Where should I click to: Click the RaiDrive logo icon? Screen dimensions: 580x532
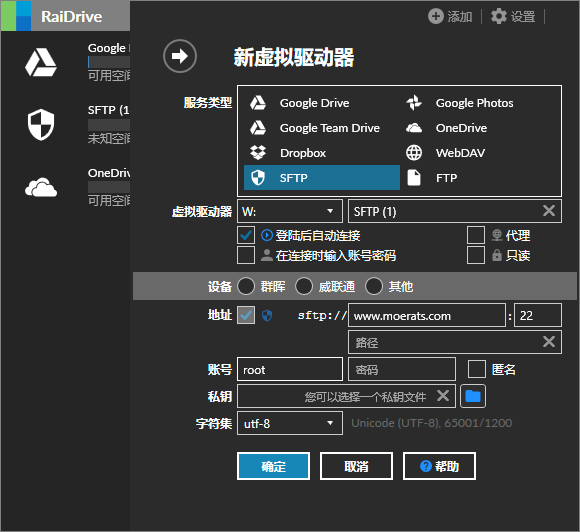pyautogui.click(x=16, y=16)
